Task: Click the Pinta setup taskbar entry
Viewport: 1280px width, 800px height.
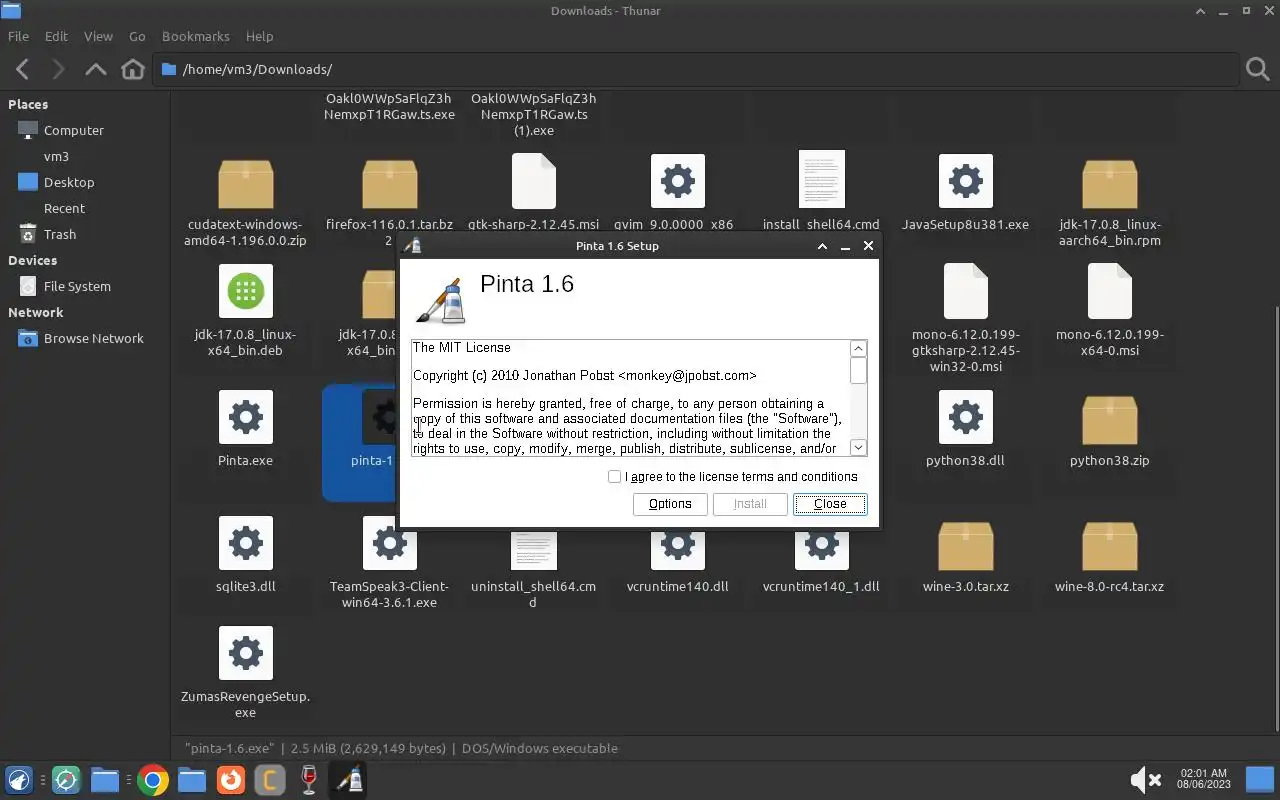Action: [349, 780]
